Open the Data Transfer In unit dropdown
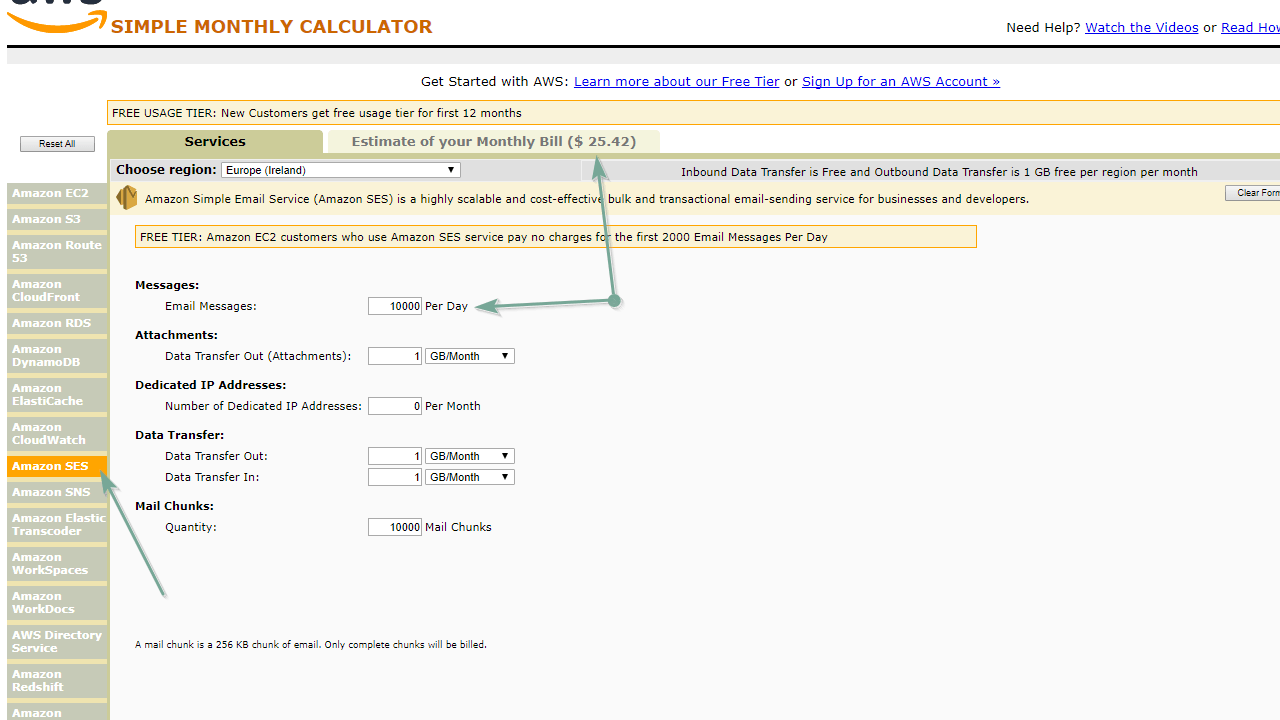Image resolution: width=1280 pixels, height=720 pixels. 470,477
